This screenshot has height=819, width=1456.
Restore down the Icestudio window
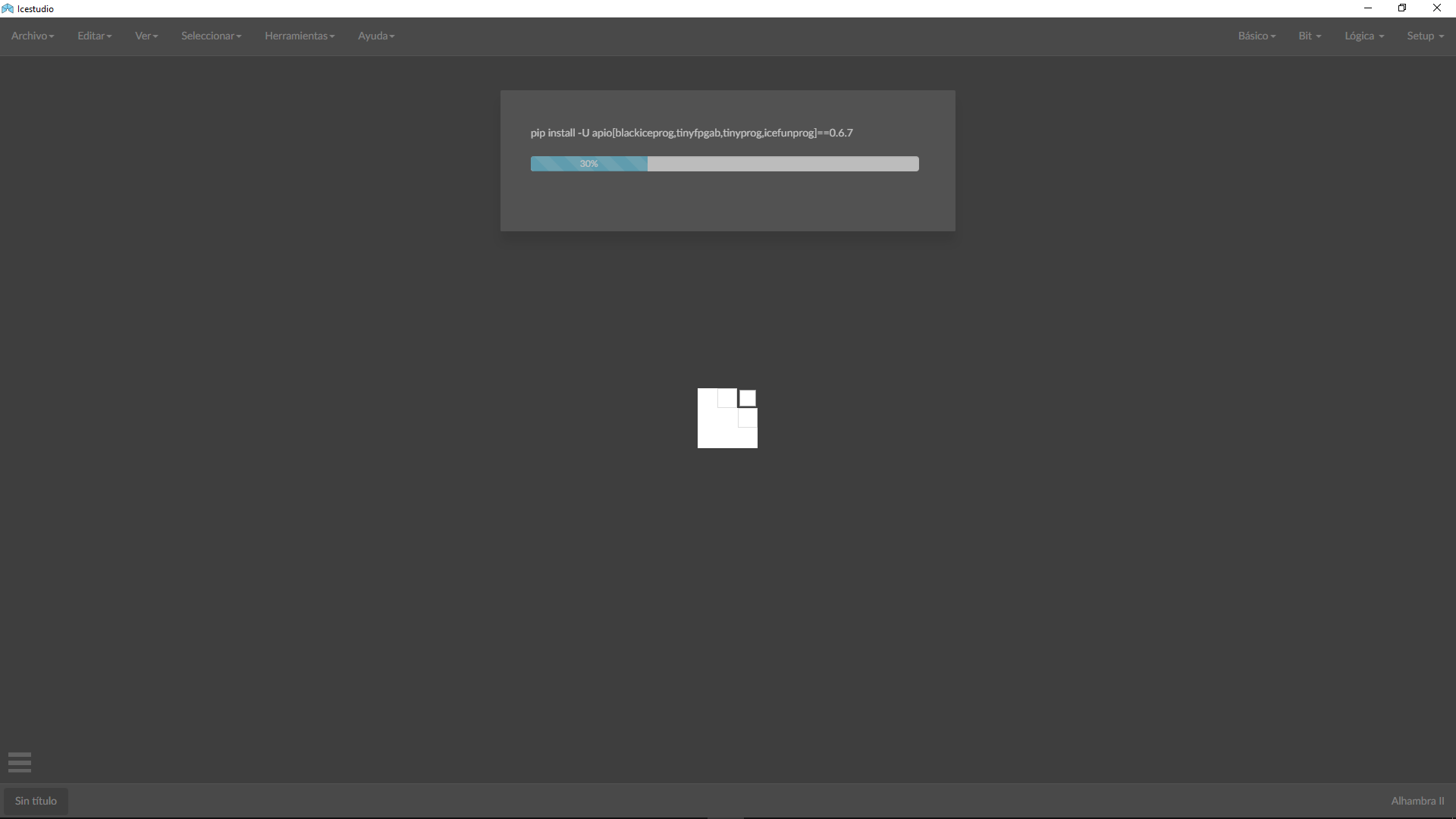click(1402, 8)
